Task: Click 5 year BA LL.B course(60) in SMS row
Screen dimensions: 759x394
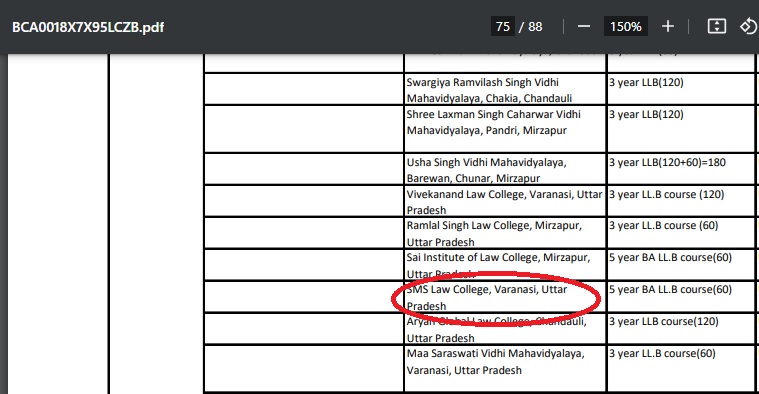Action: point(670,289)
